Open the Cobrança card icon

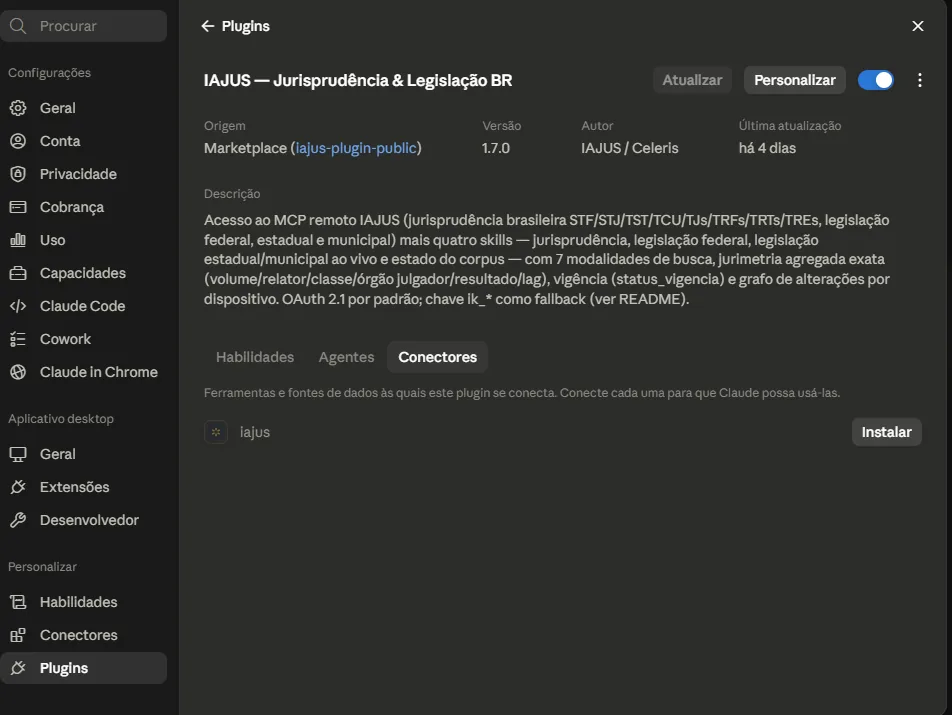coord(18,207)
